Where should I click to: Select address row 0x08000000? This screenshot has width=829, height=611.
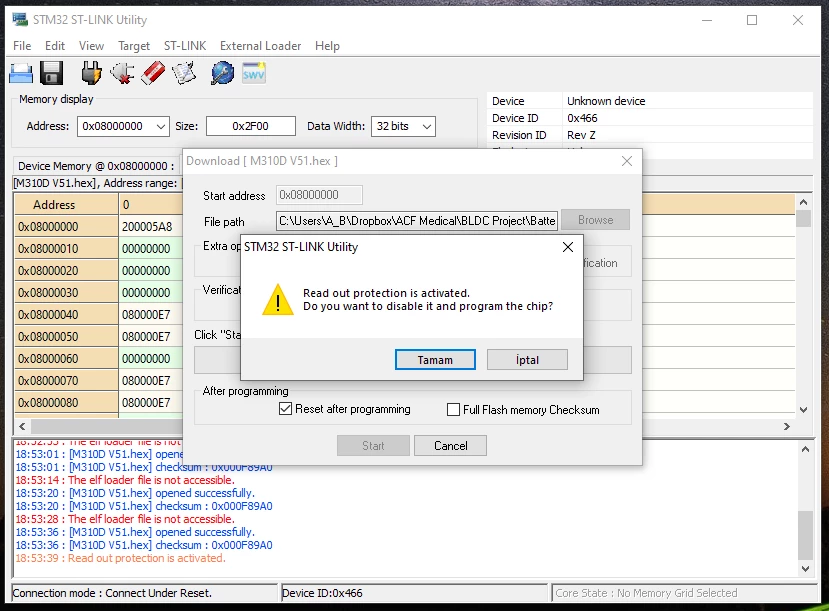[66, 227]
